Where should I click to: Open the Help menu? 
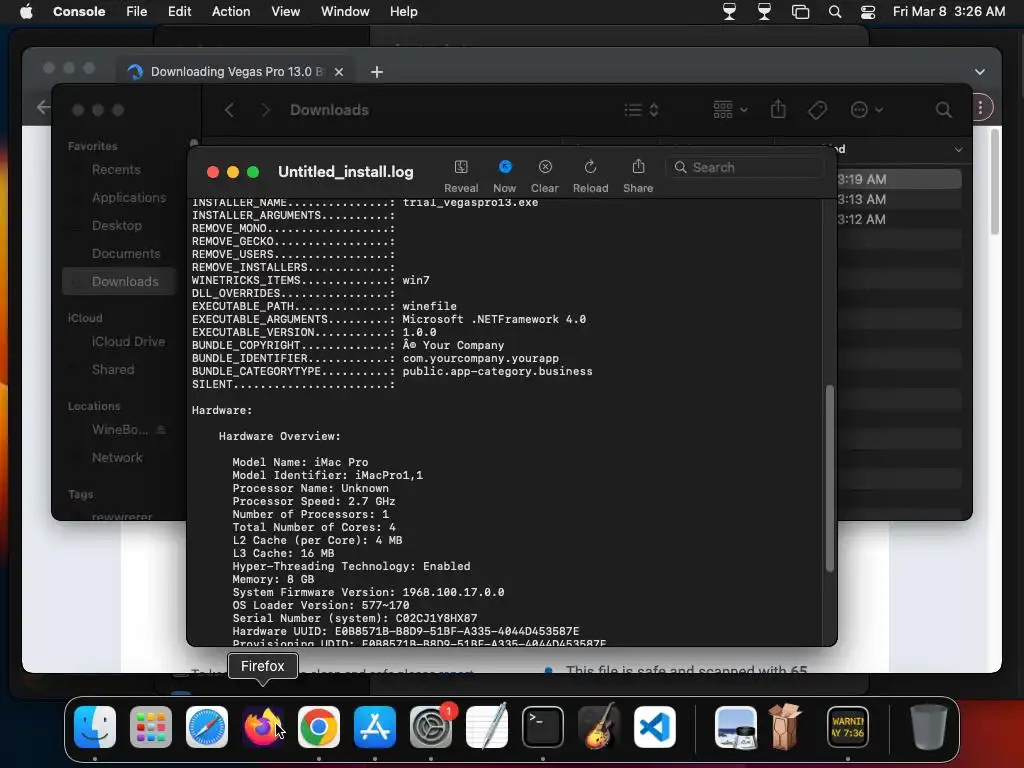(404, 12)
